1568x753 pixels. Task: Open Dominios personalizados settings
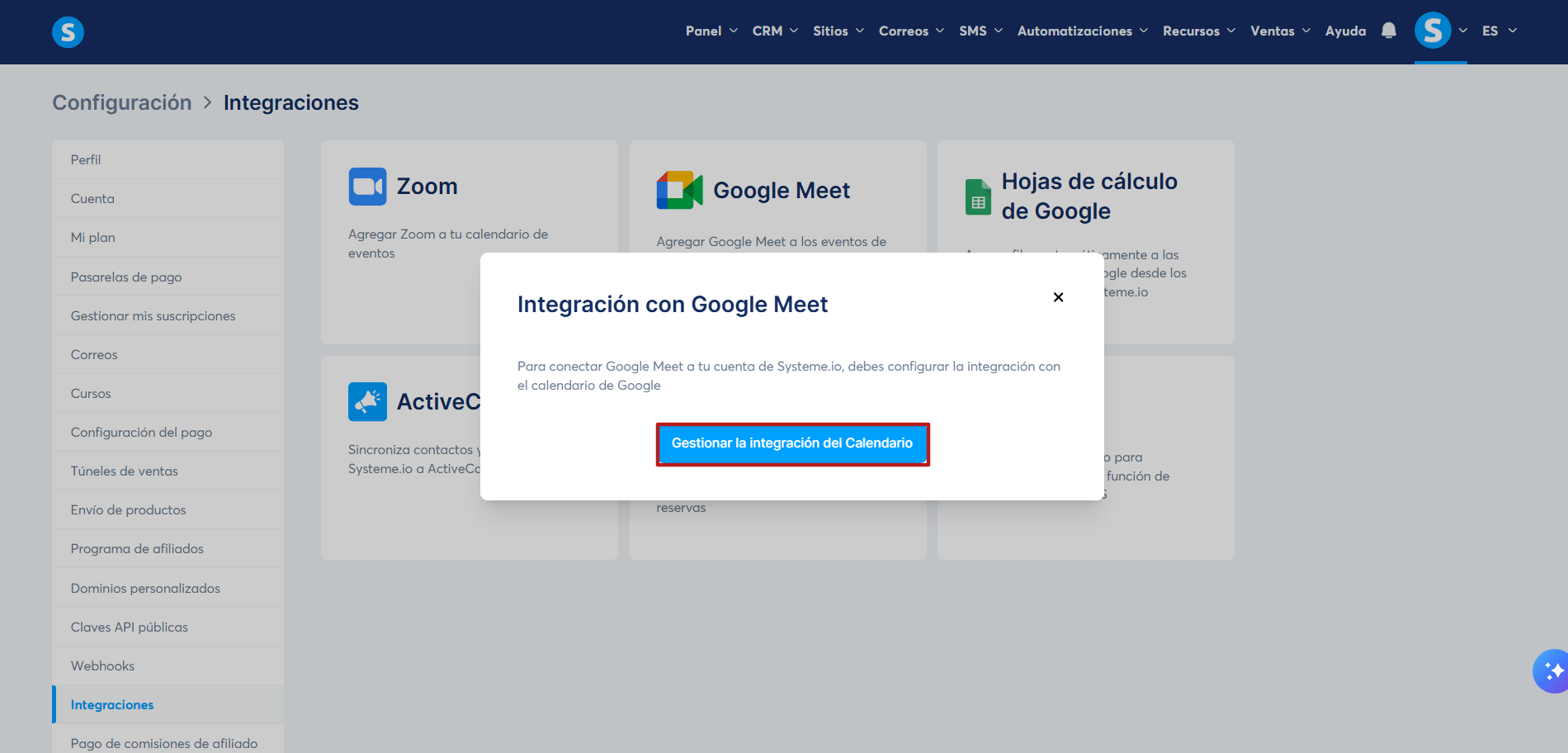[x=168, y=588]
